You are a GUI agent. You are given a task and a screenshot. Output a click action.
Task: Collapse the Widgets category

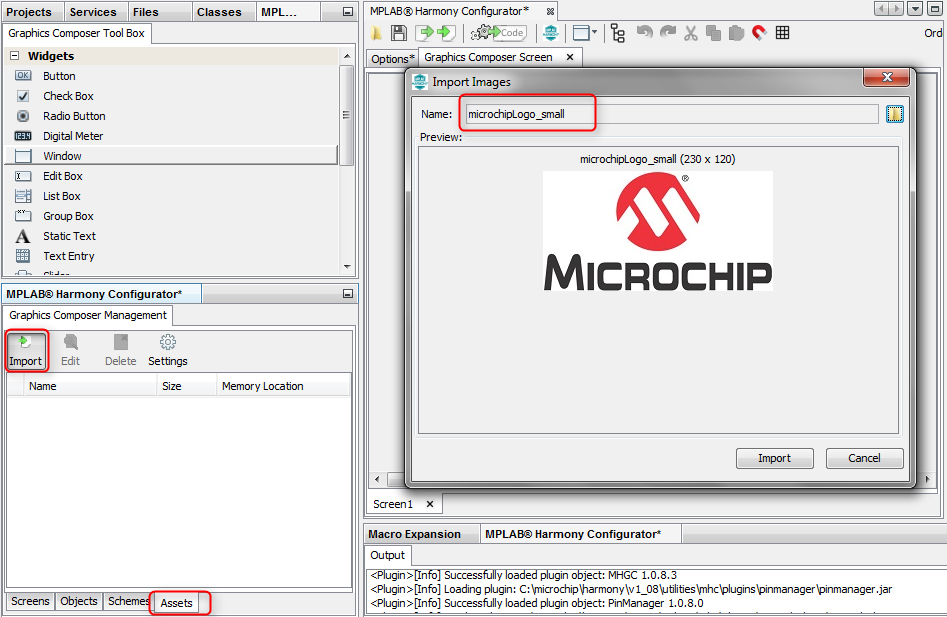click(x=15, y=56)
